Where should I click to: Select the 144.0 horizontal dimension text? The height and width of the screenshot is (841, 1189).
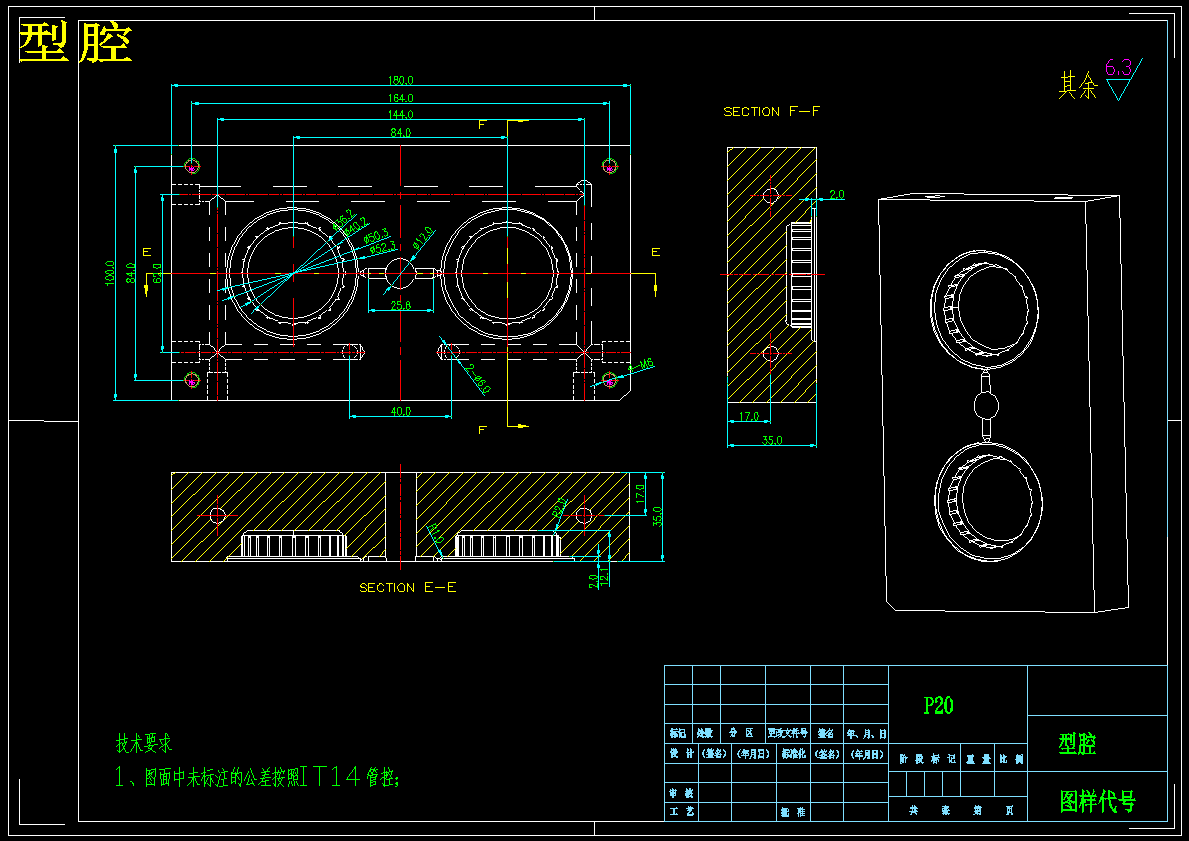click(400, 115)
